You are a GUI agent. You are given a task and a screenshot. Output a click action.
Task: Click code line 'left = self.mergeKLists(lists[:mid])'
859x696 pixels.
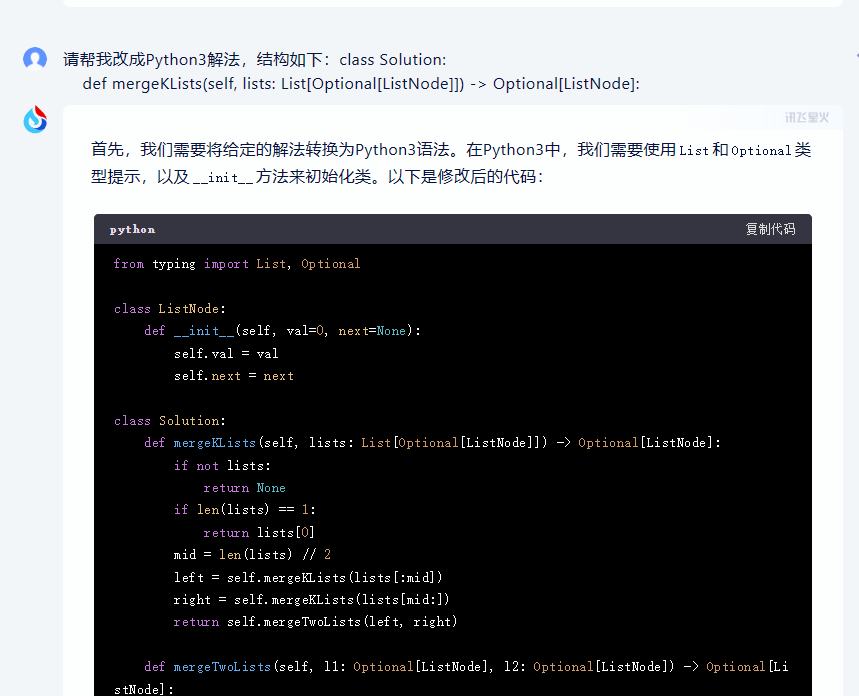click(x=308, y=577)
